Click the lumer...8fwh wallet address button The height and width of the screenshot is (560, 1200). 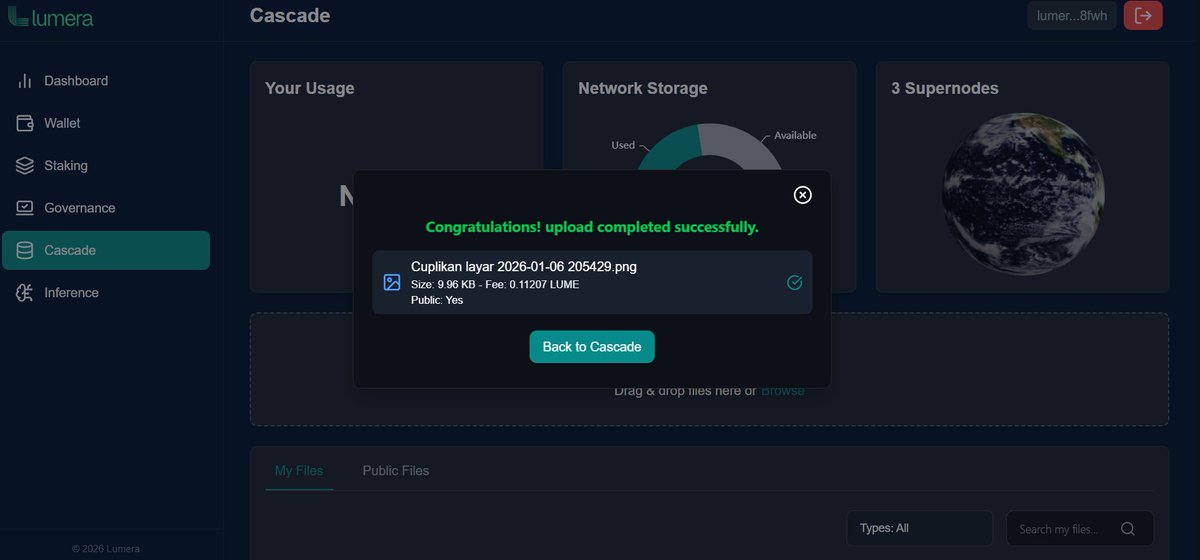1072,15
